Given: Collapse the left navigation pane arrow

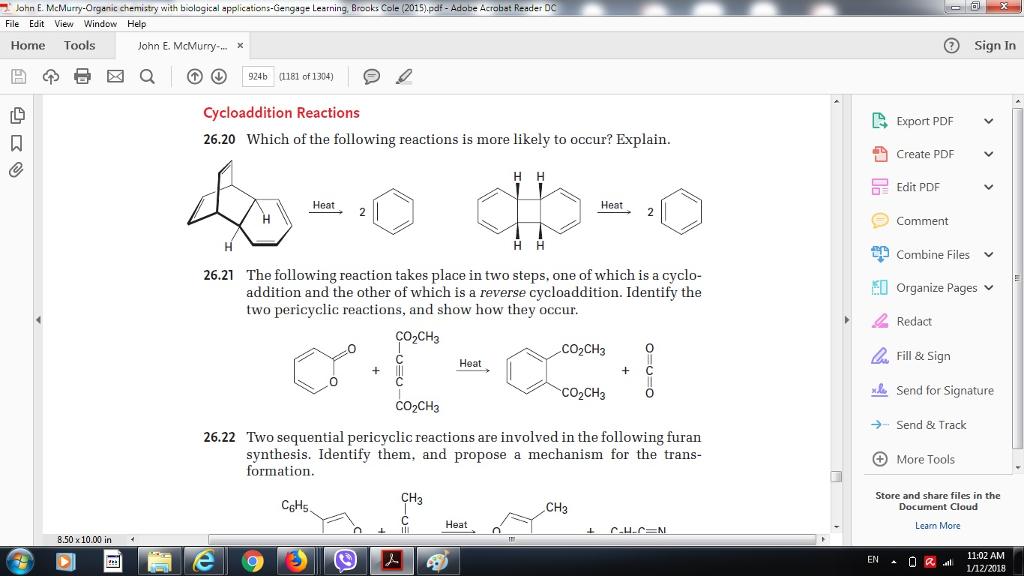Looking at the screenshot, I should click(x=38, y=320).
